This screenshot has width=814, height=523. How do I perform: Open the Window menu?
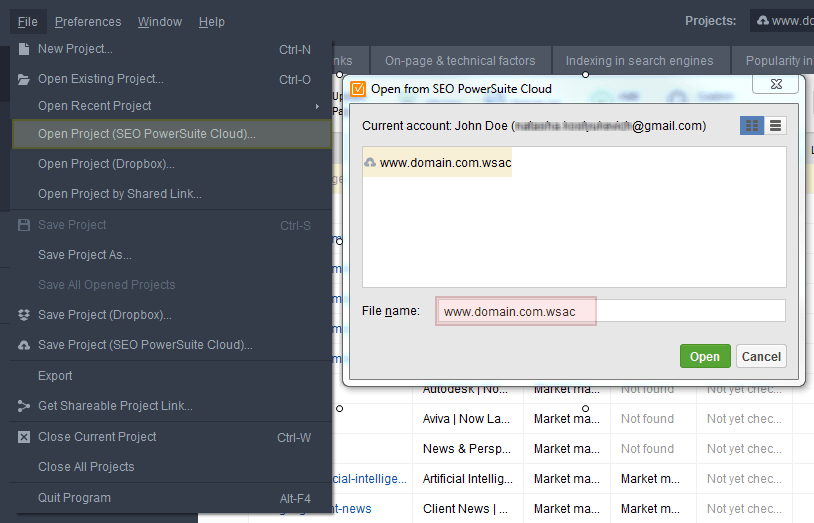point(159,22)
